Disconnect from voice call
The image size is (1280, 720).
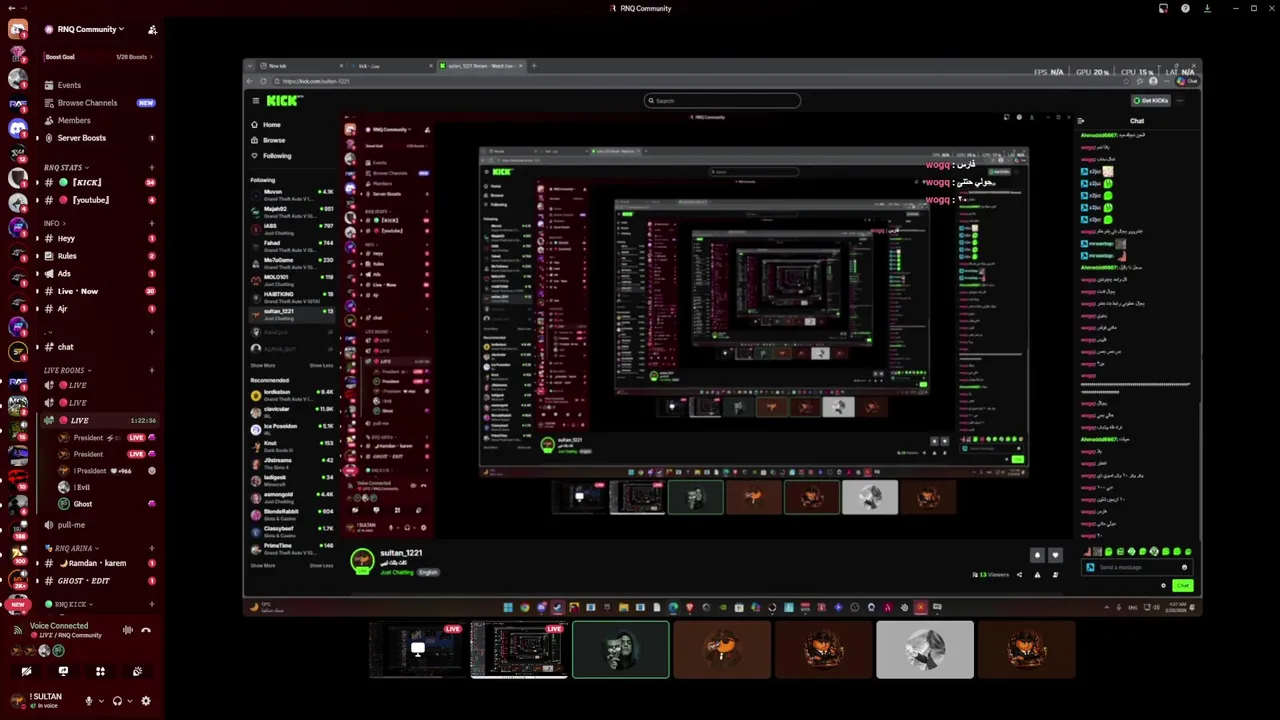coord(146,630)
